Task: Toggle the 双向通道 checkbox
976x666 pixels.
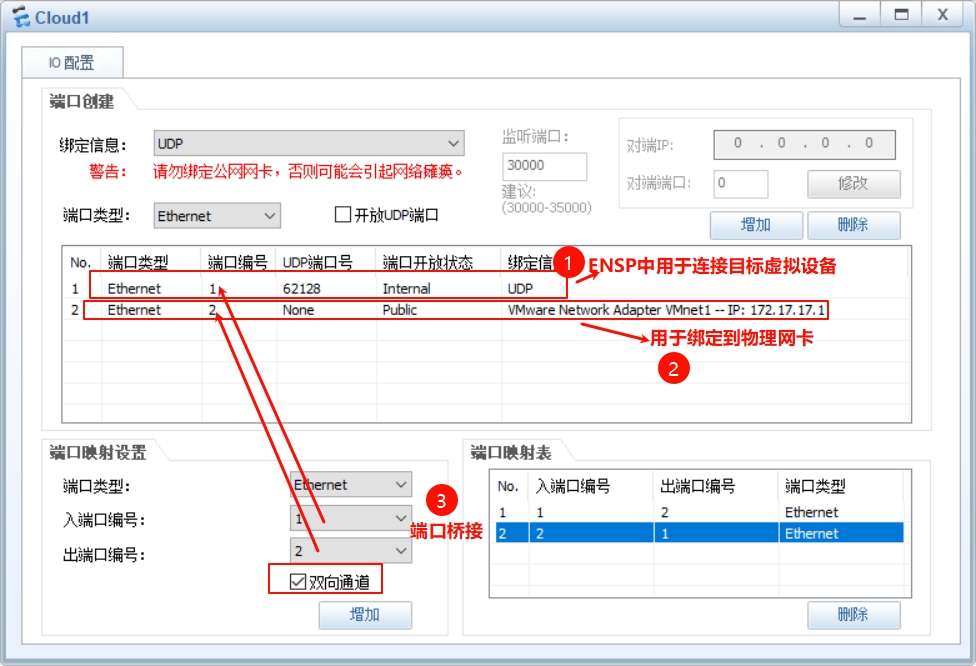Action: pos(298,581)
